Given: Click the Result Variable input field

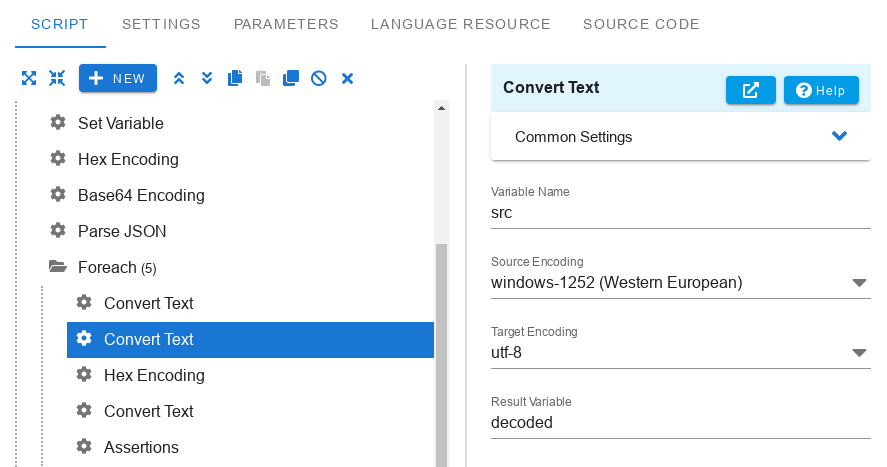Looking at the screenshot, I should pyautogui.click(x=681, y=422).
